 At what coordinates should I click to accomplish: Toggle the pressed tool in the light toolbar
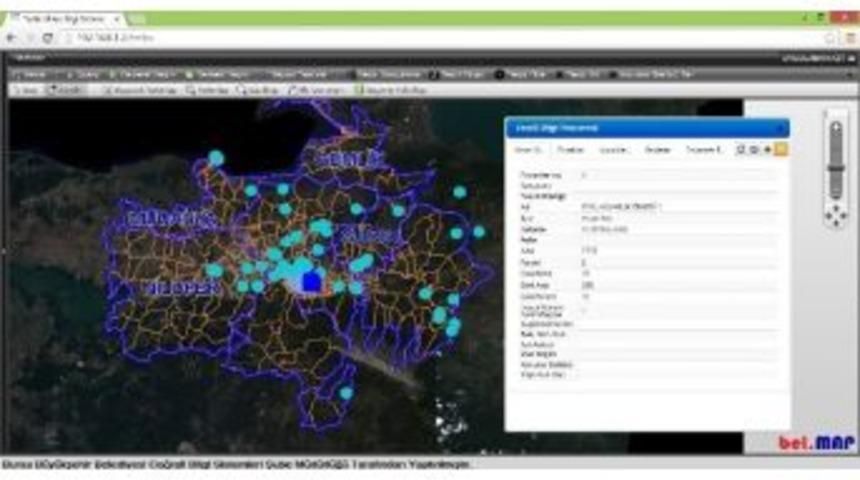tap(66, 90)
